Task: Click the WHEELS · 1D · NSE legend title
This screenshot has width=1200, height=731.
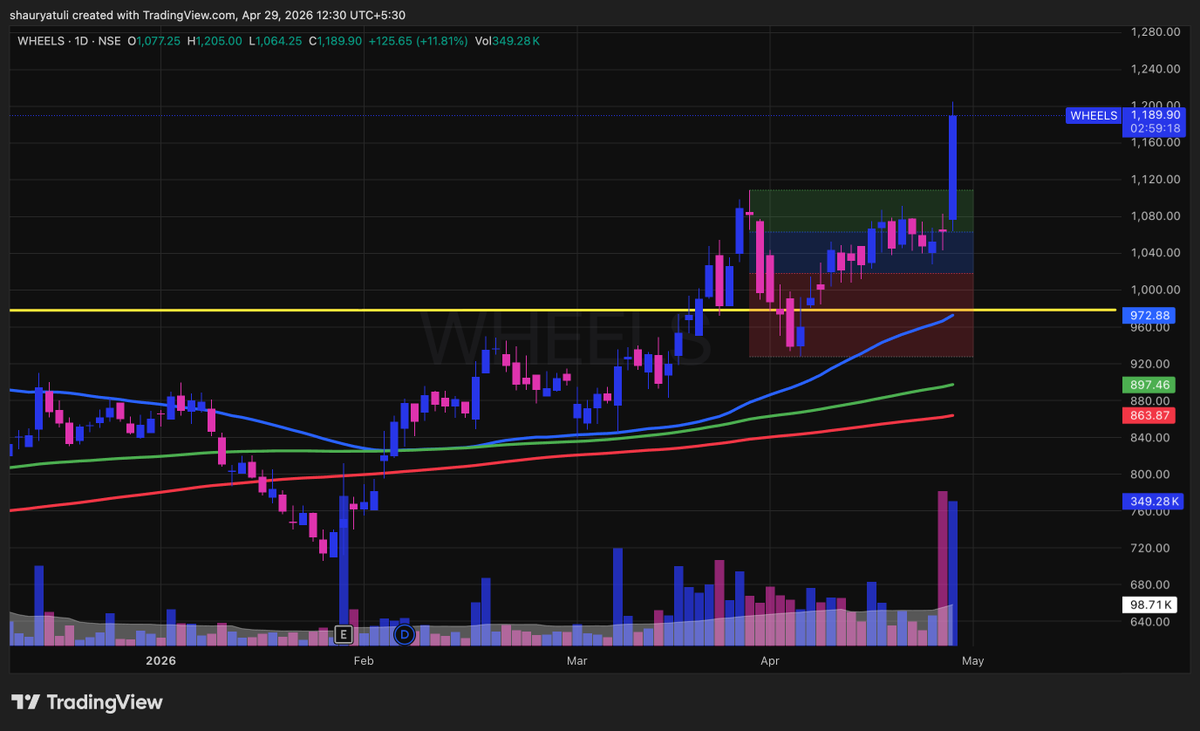Action: tap(68, 41)
